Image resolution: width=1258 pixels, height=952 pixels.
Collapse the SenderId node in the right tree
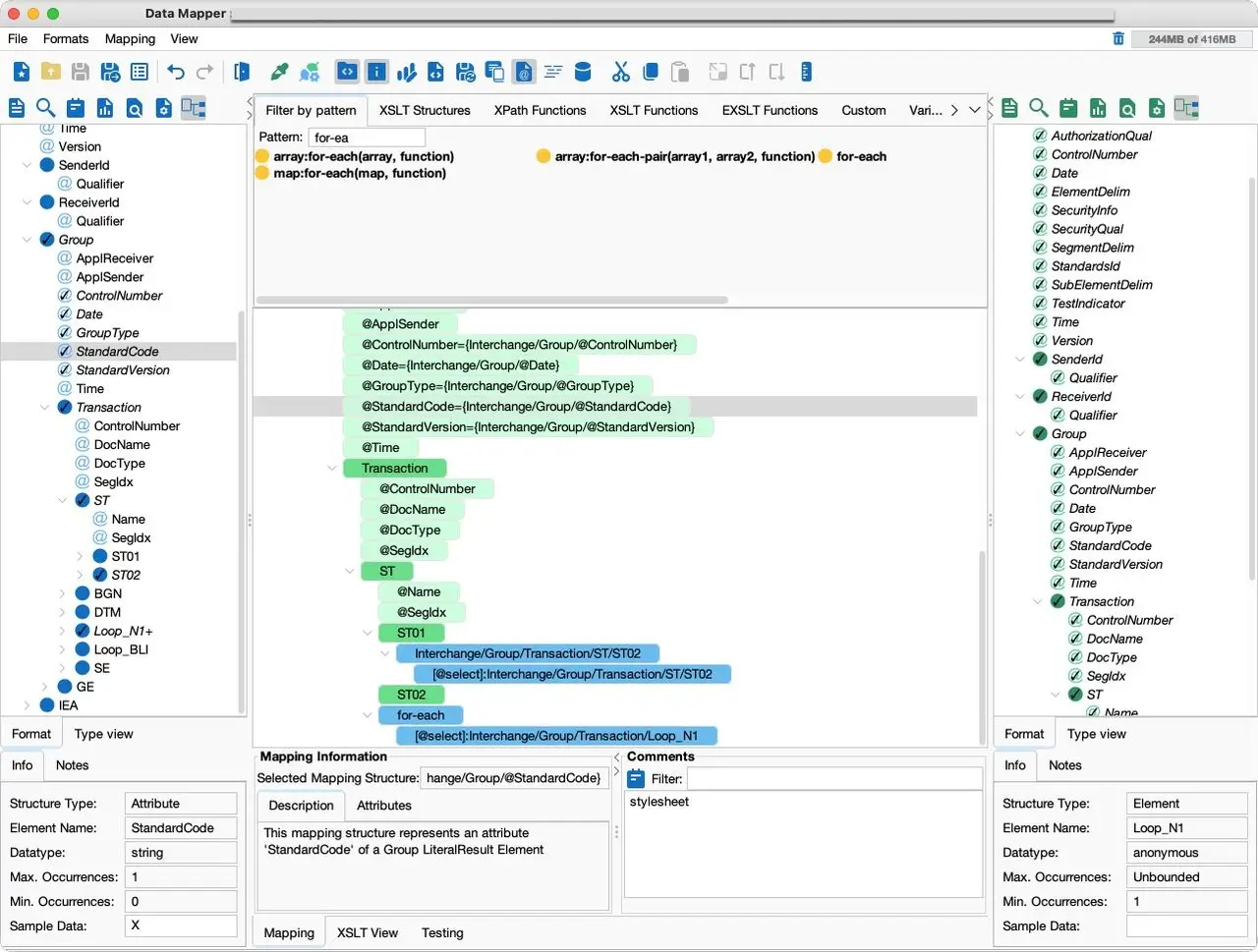click(1020, 360)
